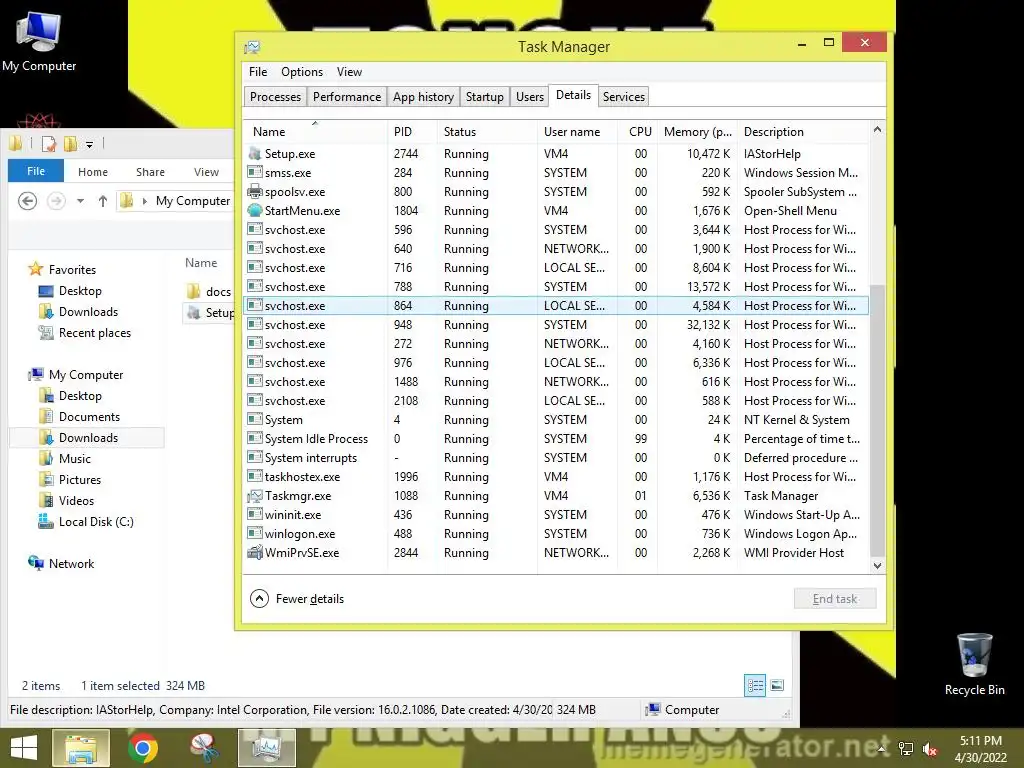
Task: Click the Windows Start button on taskbar
Action: pos(24,748)
